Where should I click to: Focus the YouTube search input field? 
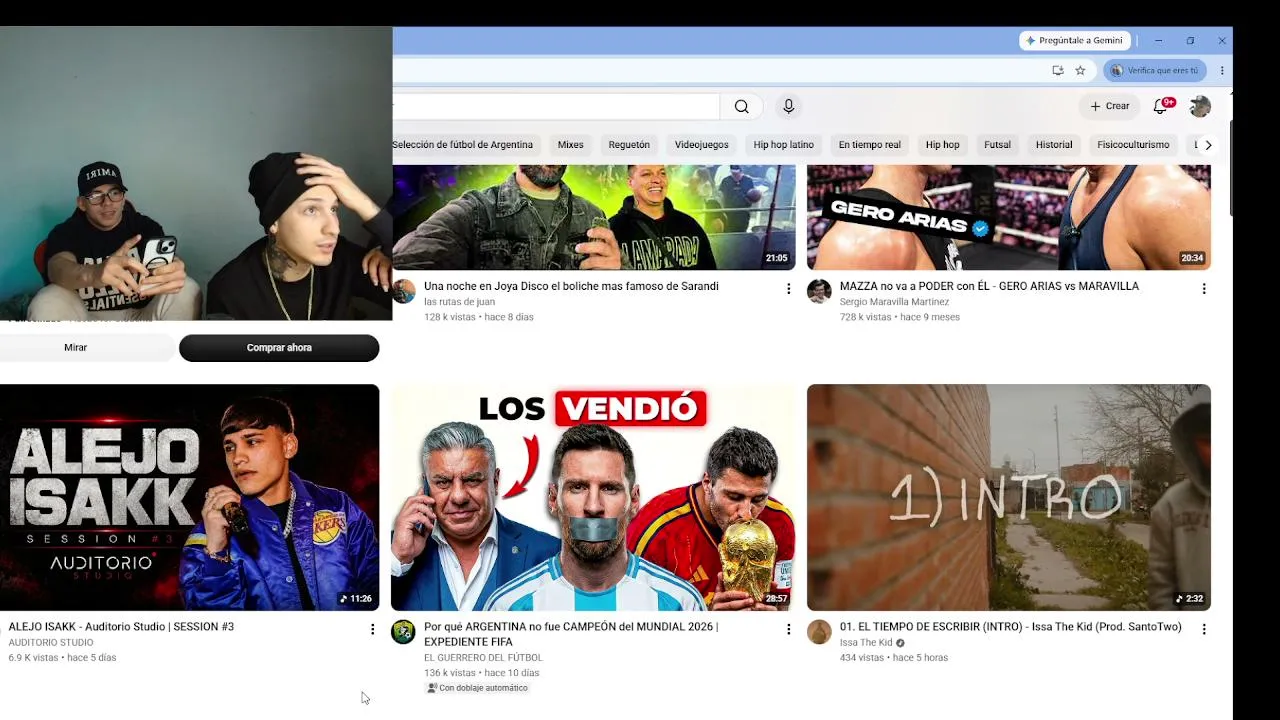pos(556,107)
